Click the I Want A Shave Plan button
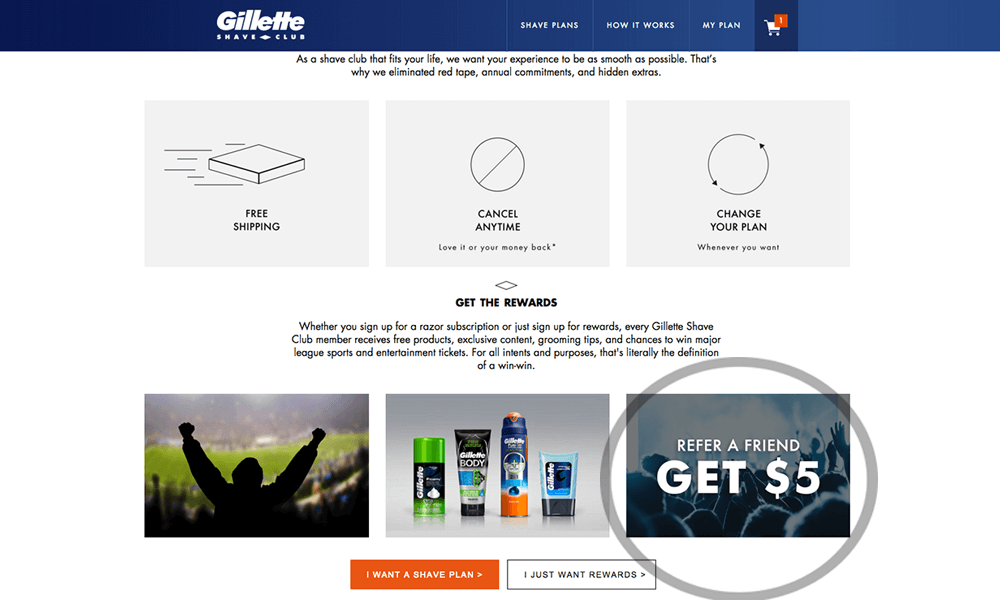Image resolution: width=1000 pixels, height=602 pixels. [424, 575]
